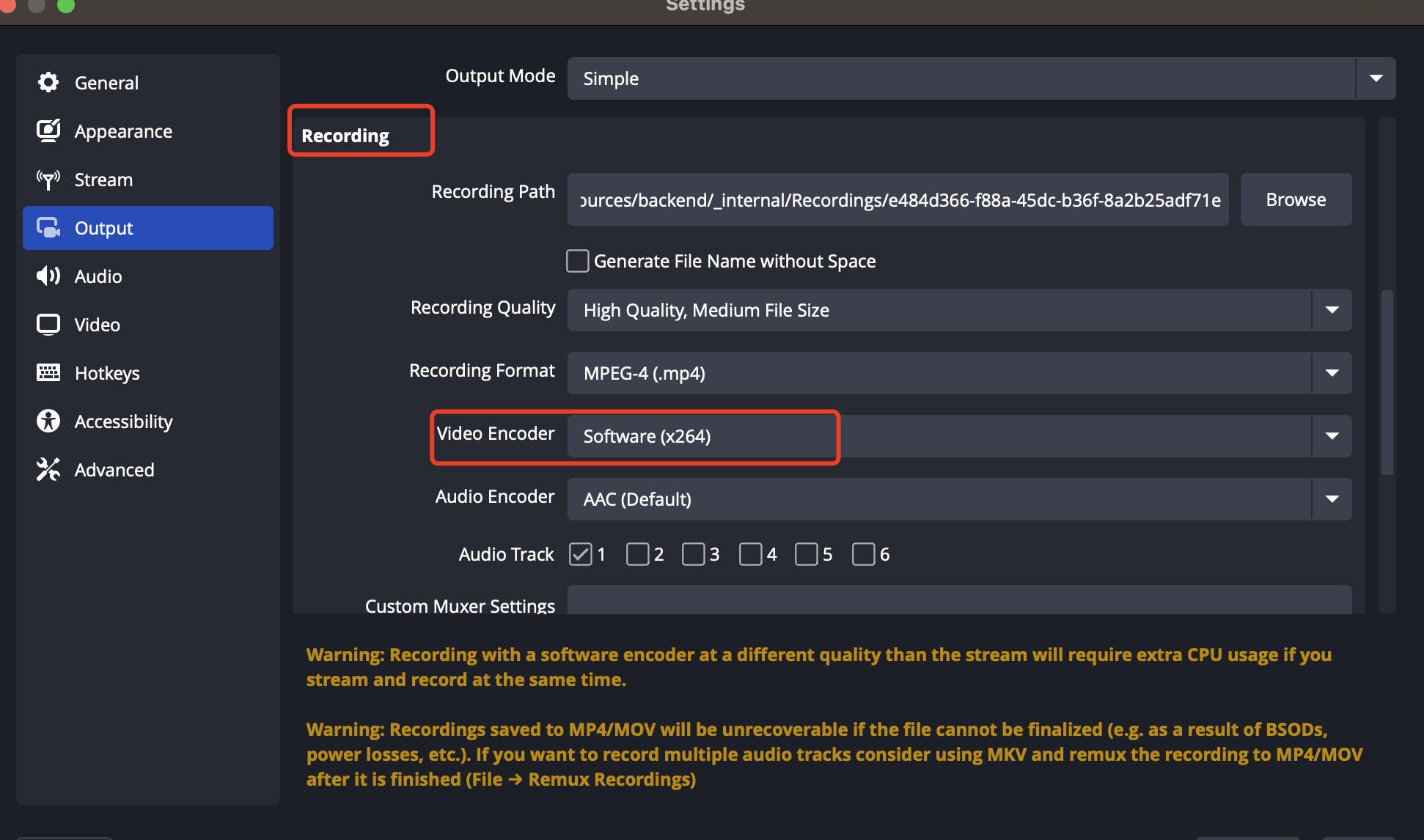Switch to the Stream settings section
Viewport: 1424px width, 840px height.
[x=103, y=180]
